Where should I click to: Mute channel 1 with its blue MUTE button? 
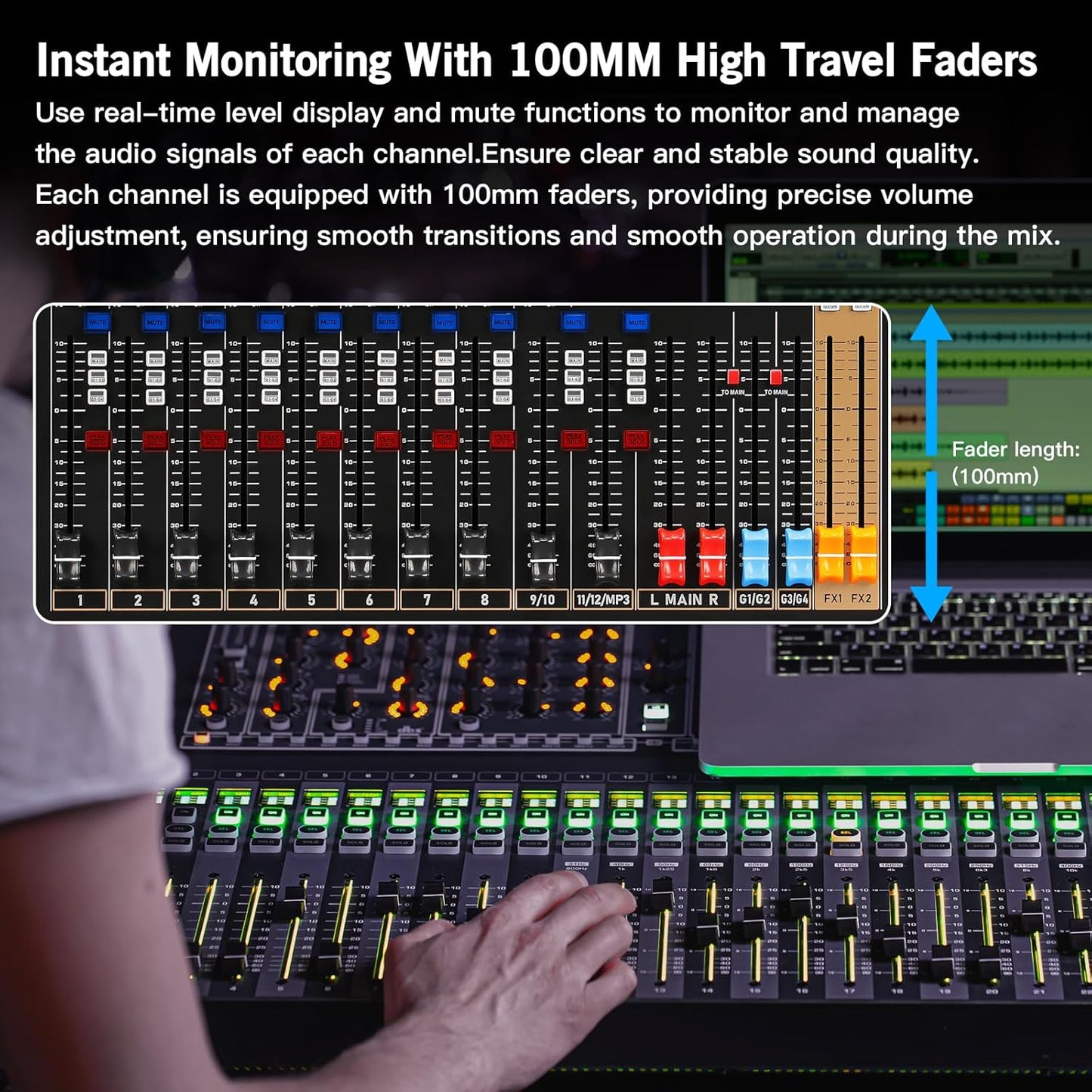(98, 322)
